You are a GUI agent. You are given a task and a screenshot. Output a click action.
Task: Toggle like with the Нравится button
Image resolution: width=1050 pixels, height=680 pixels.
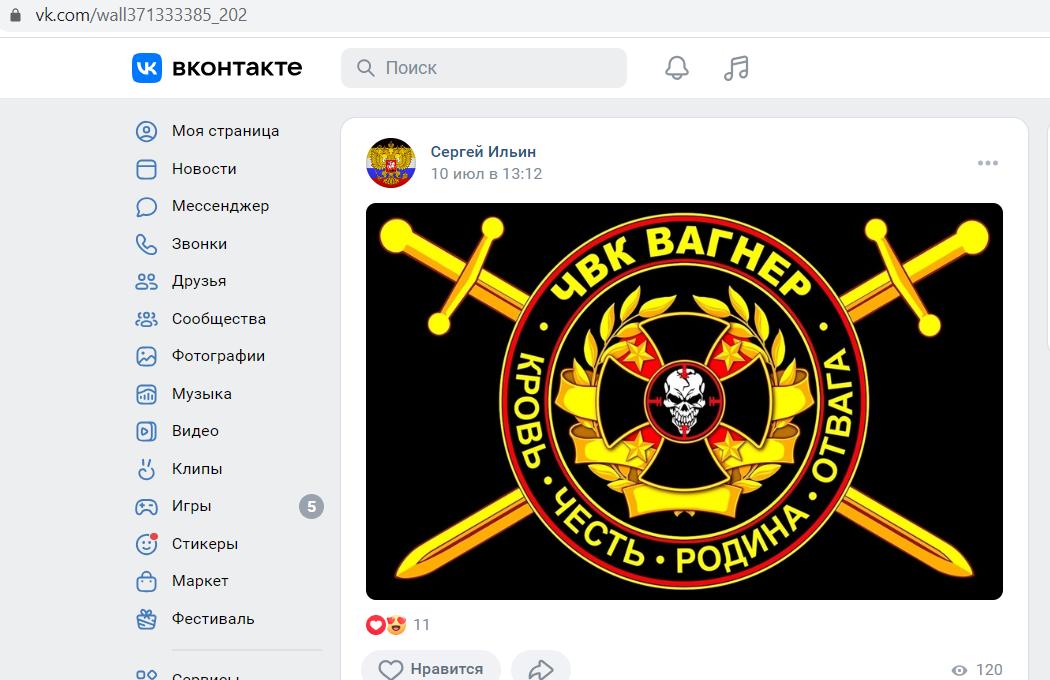[x=431, y=668]
